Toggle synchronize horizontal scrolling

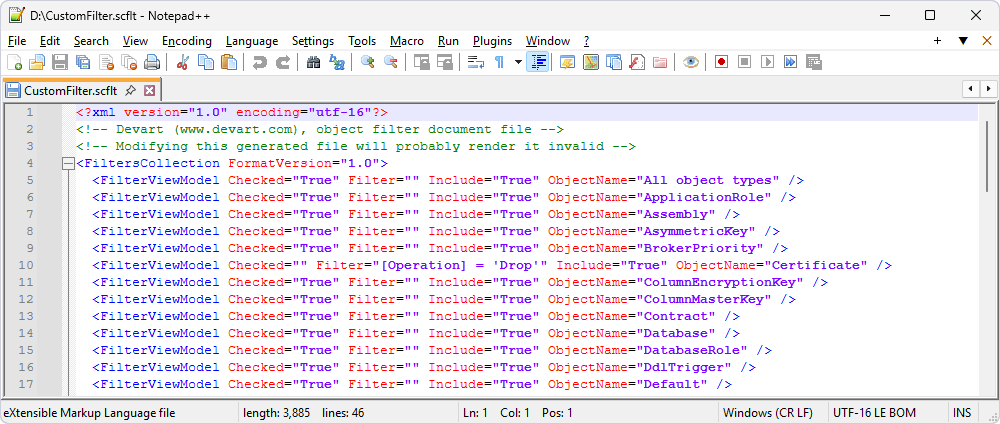tap(445, 62)
